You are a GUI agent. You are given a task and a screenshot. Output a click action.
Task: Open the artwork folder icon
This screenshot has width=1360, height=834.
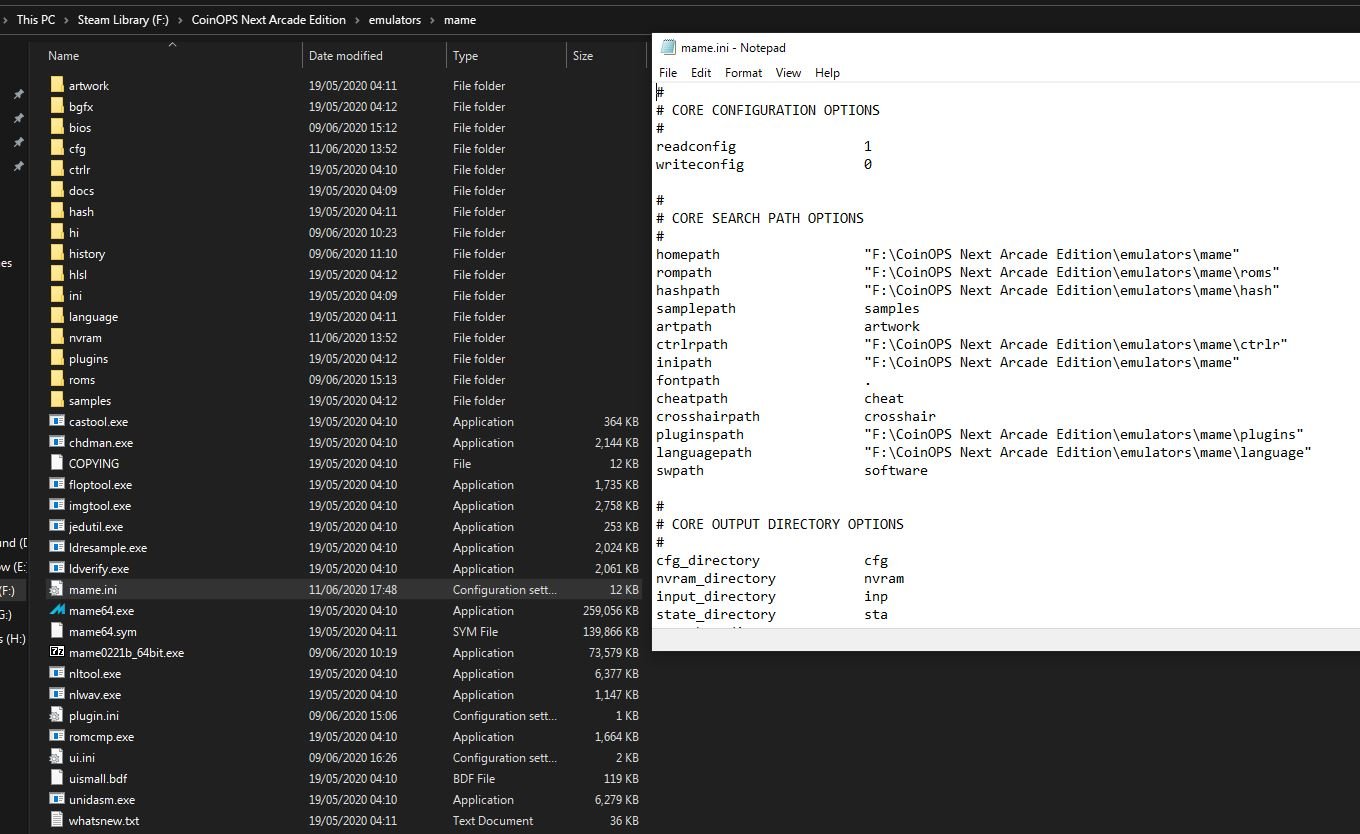pos(57,85)
